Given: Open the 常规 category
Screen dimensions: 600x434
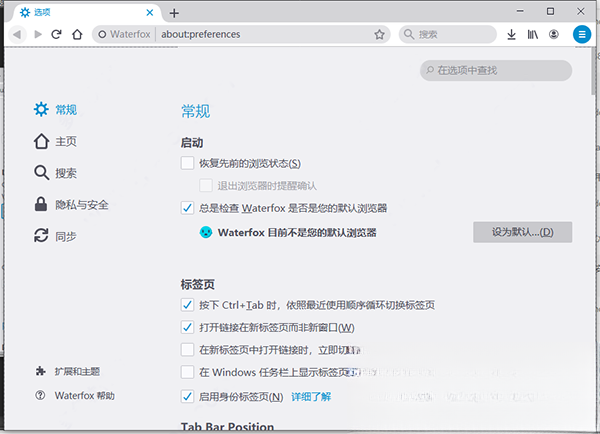Looking at the screenshot, I should [55, 109].
